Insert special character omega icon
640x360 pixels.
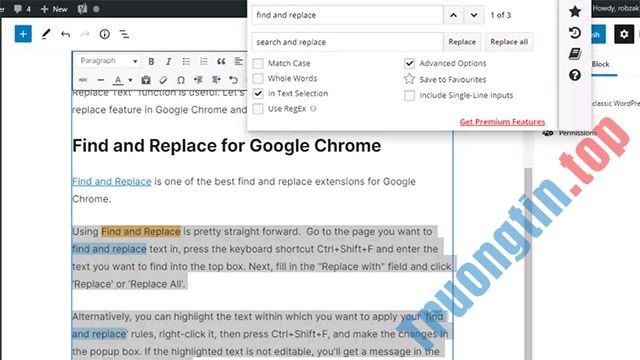[x=181, y=80]
